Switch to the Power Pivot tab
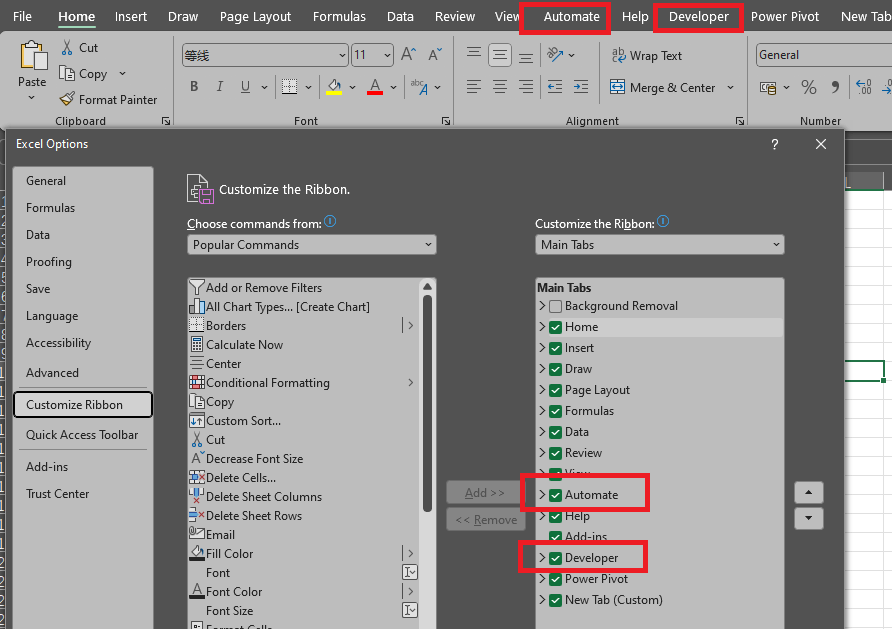This screenshot has height=629, width=892. point(784,16)
